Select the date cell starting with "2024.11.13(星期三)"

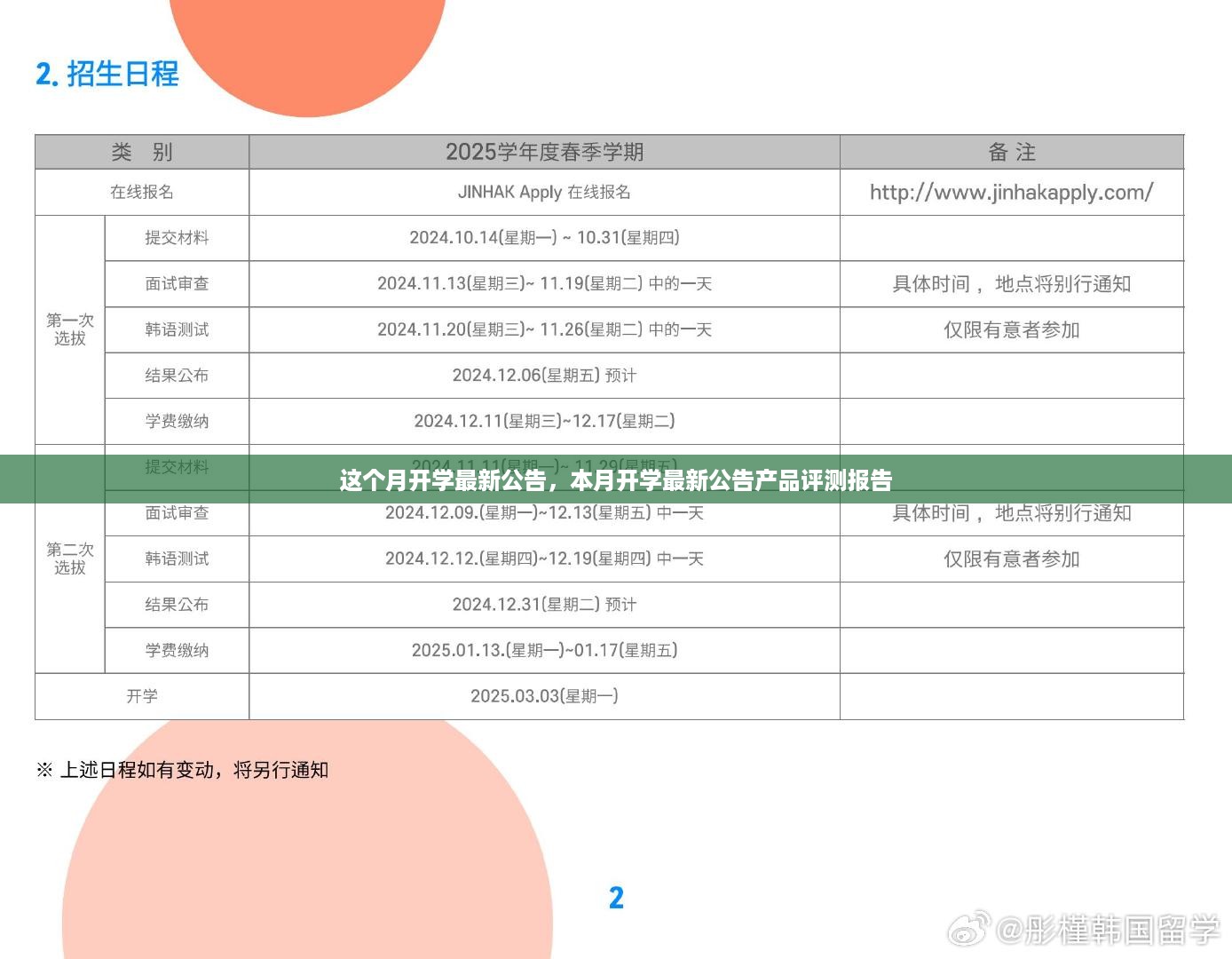[x=544, y=284]
